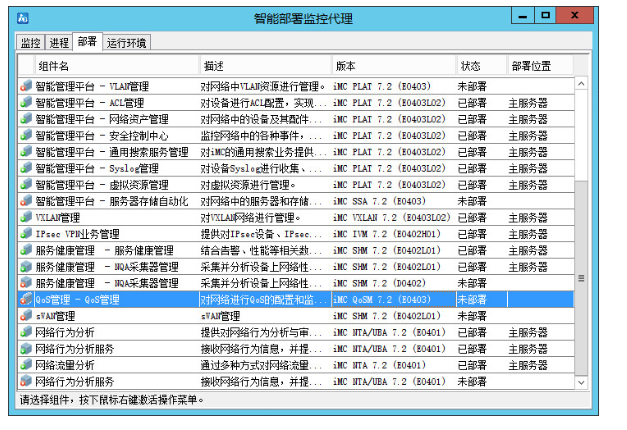Click version iMC SHM 7.2 (D0402)

coord(379,283)
